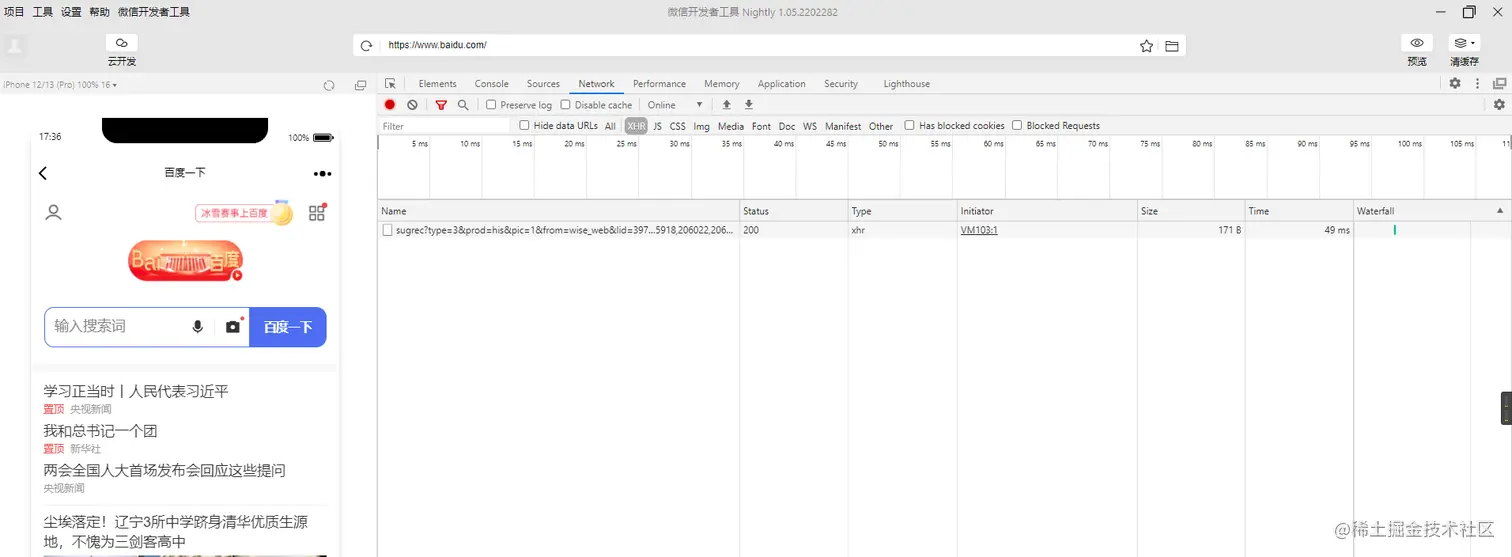Sort by the Size column header
Viewport: 1512px width, 557px height.
click(1191, 211)
